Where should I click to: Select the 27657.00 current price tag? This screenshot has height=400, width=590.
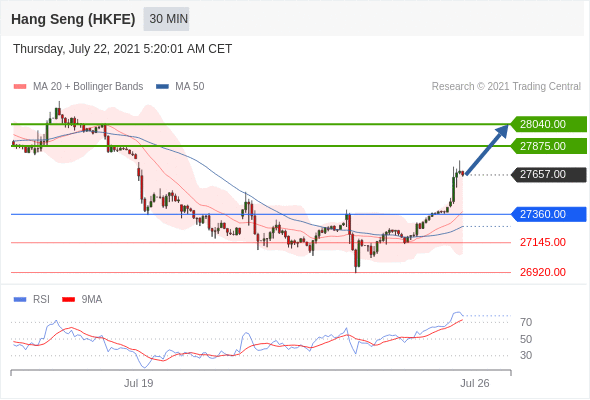coord(549,174)
